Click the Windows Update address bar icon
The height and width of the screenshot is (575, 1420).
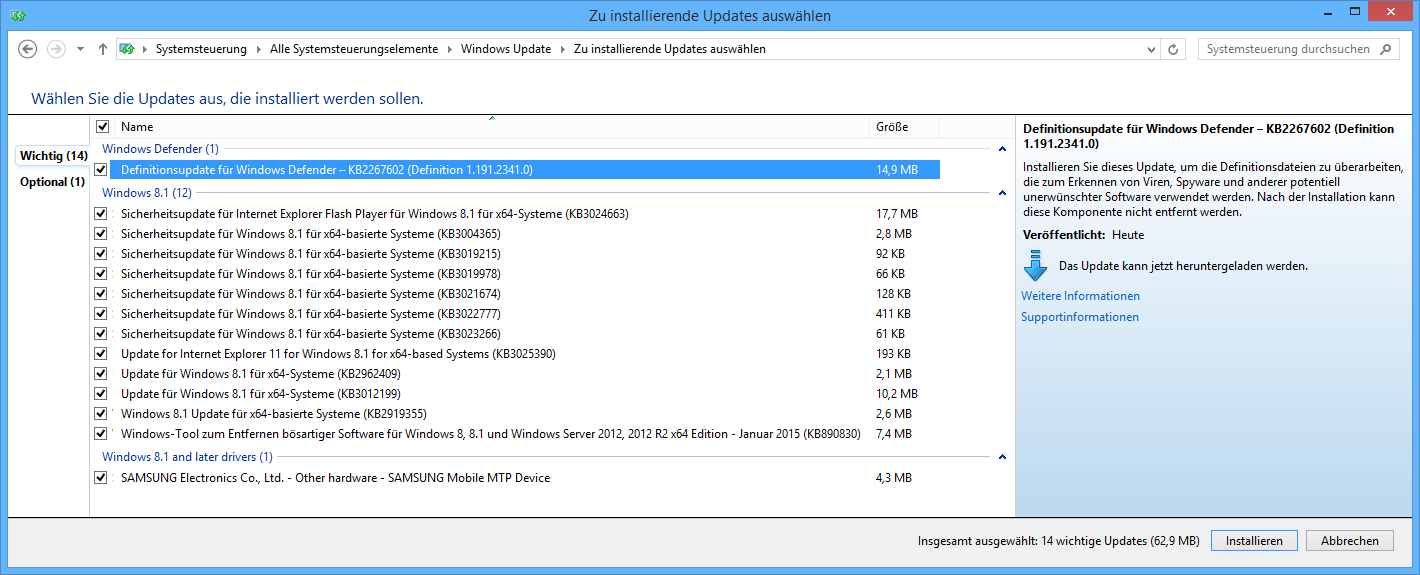coord(127,49)
